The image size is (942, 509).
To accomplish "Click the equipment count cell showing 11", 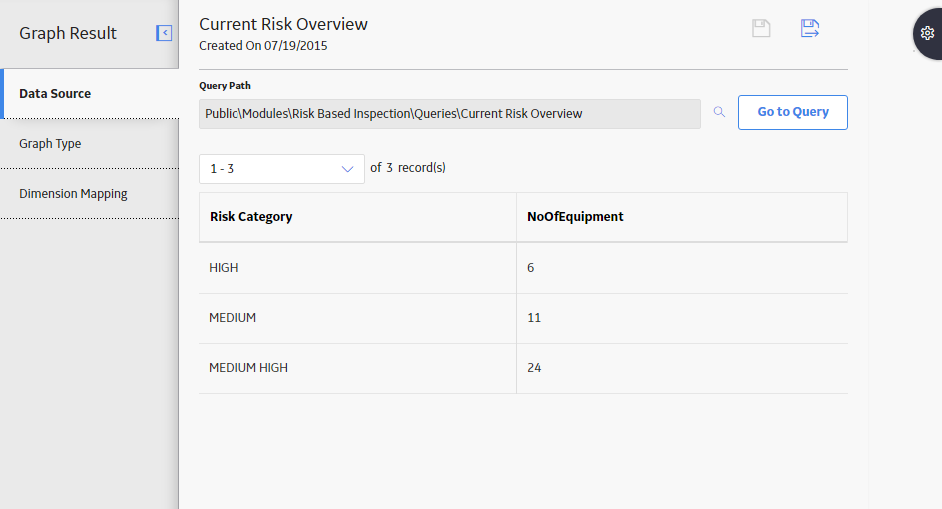I will point(682,318).
